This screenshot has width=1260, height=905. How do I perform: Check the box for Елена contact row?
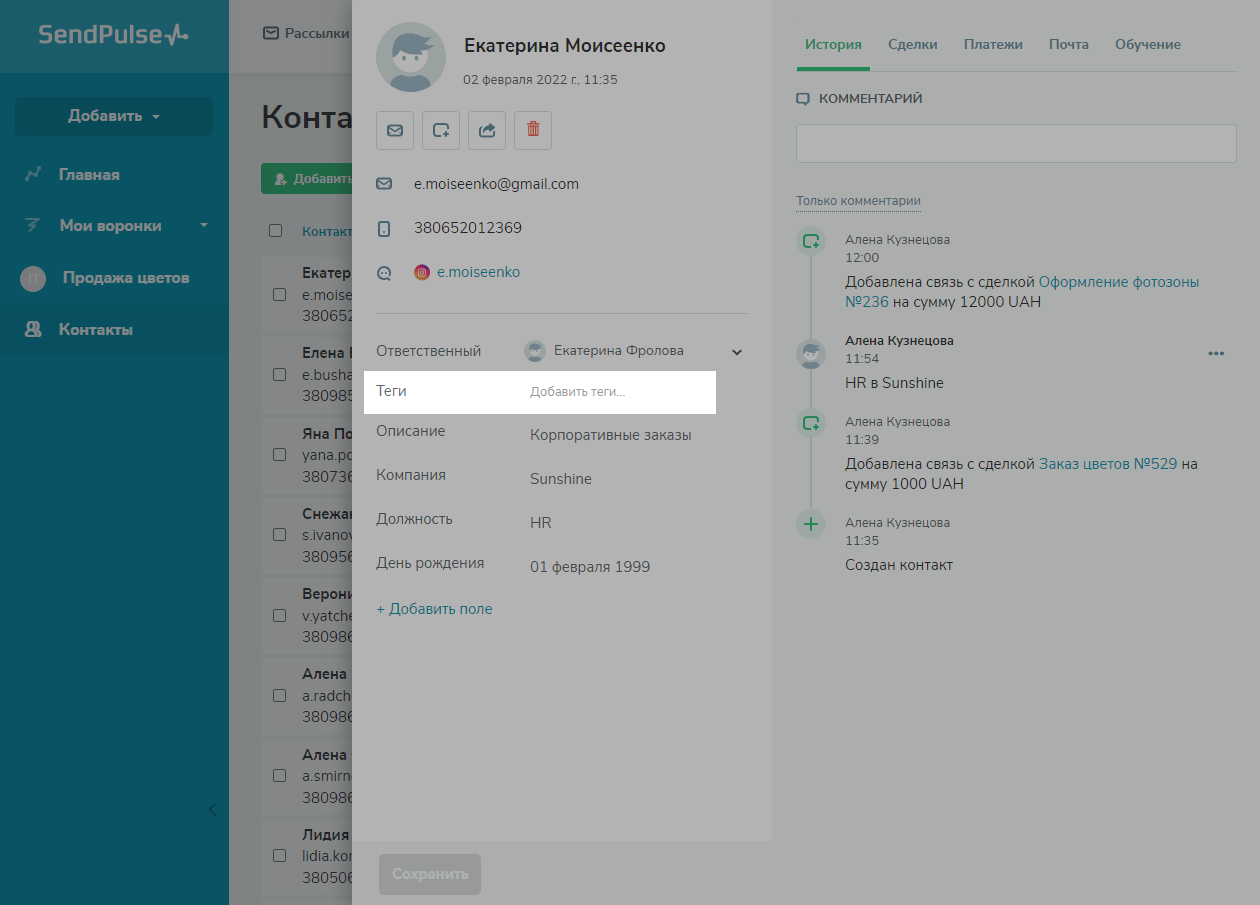pyautogui.click(x=280, y=374)
